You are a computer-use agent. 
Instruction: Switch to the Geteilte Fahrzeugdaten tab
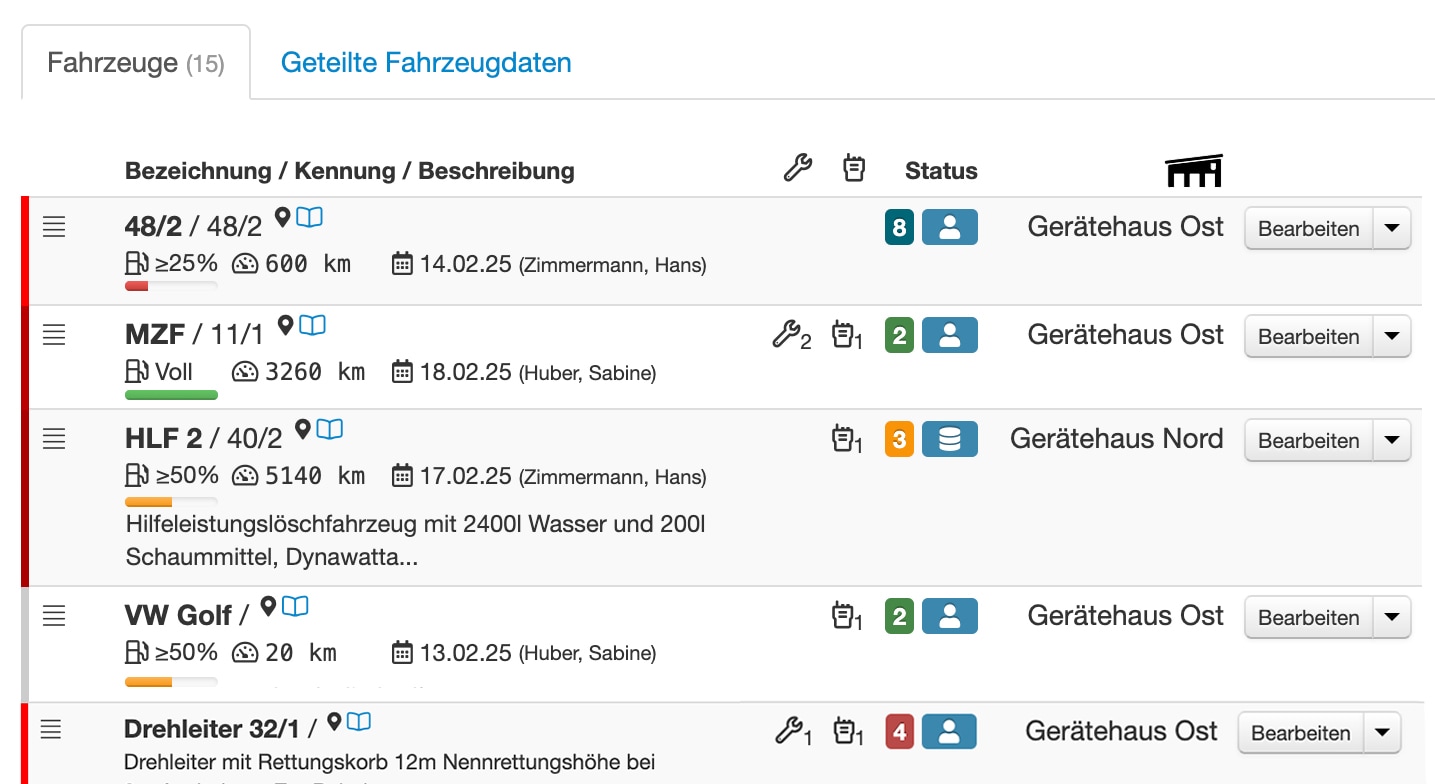pos(426,62)
